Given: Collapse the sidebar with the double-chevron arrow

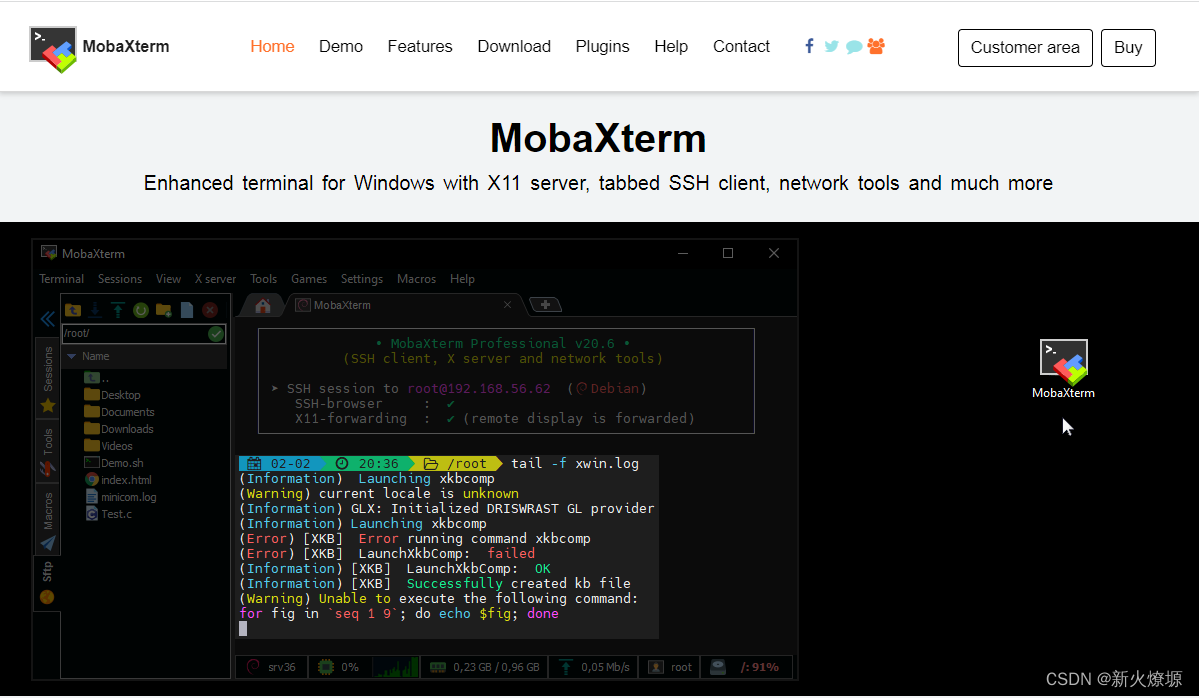Looking at the screenshot, I should tap(47, 319).
